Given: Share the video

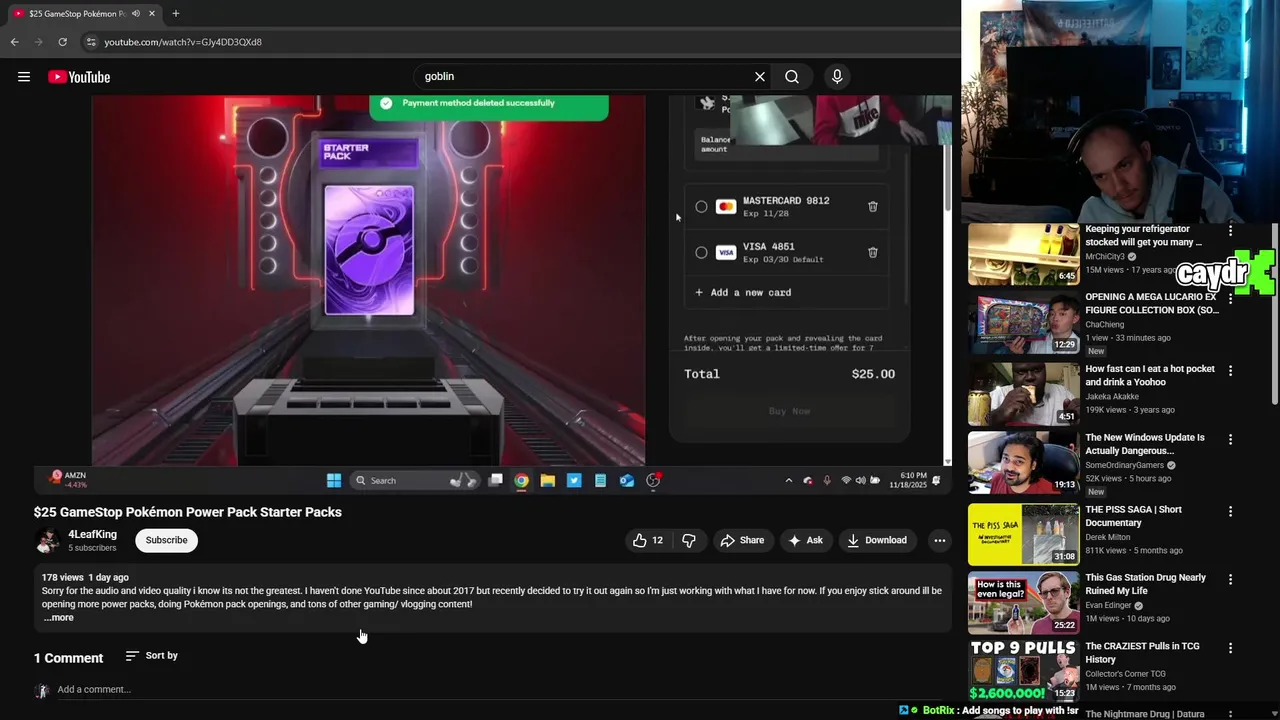Looking at the screenshot, I should pos(742,540).
